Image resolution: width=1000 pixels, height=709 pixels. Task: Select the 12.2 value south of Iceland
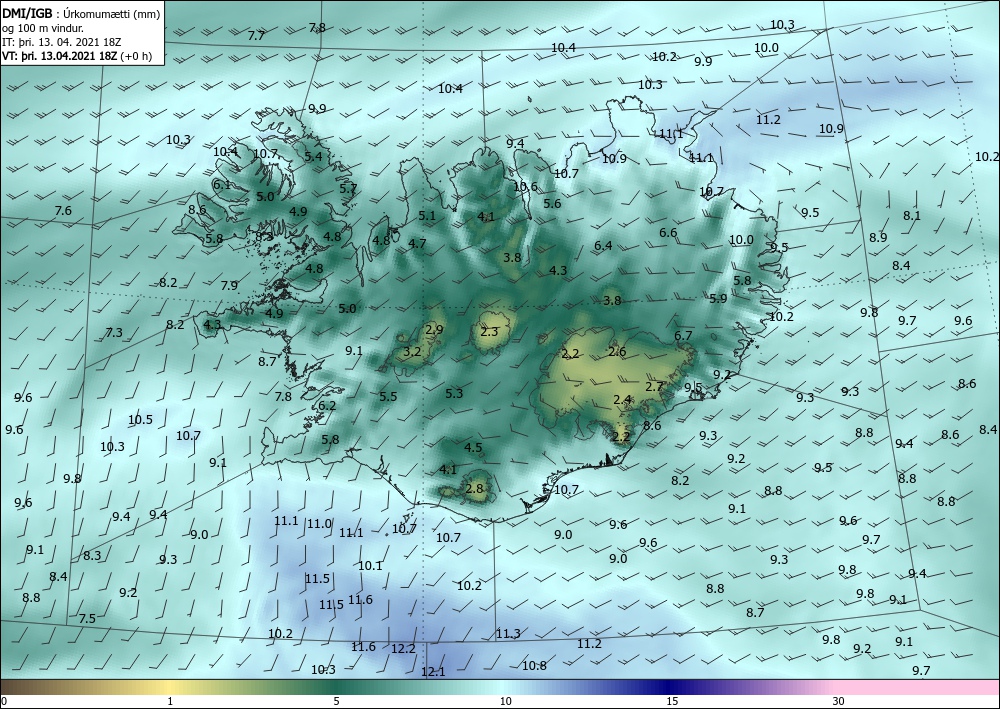403,648
